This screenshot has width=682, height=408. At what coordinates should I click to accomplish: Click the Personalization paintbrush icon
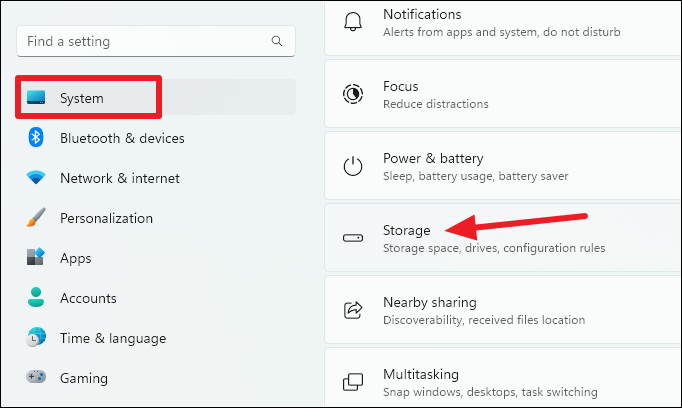[x=36, y=218]
